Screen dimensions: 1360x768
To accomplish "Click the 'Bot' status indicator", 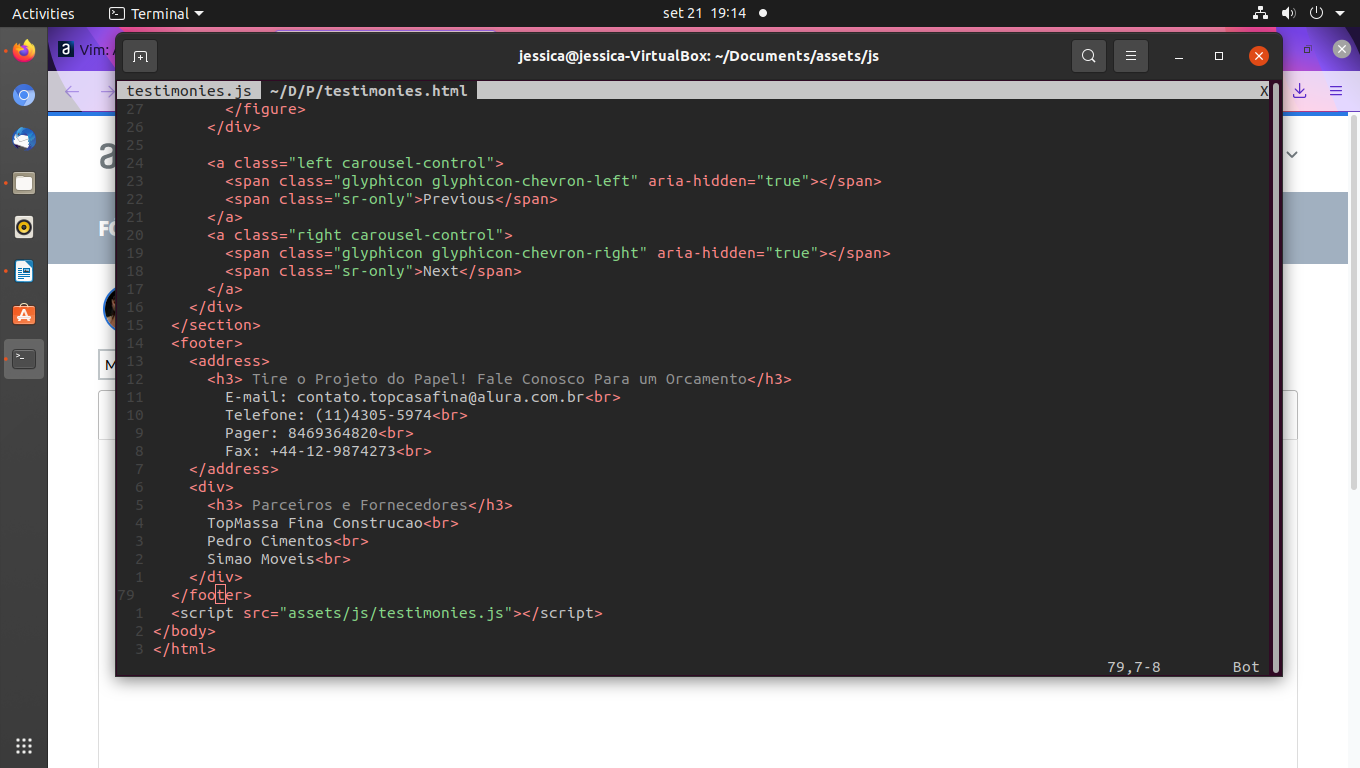I will click(1246, 667).
